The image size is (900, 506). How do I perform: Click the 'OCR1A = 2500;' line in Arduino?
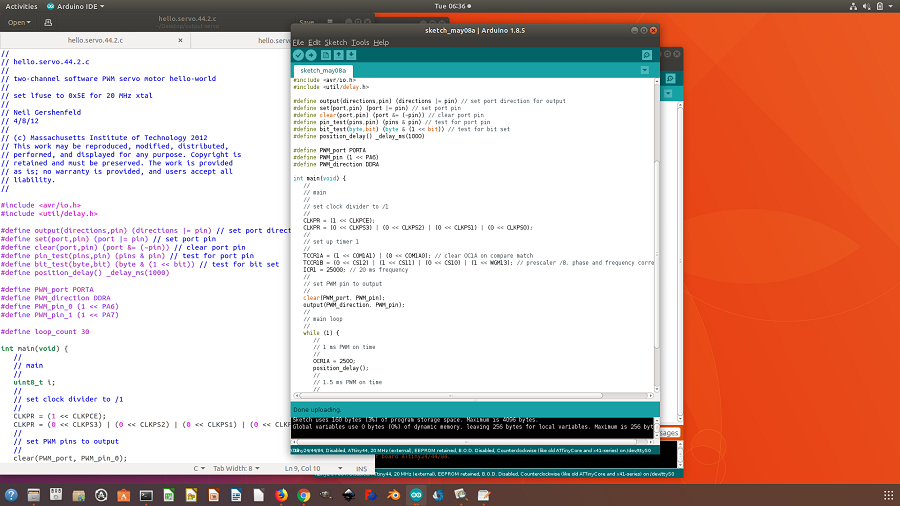click(334, 361)
